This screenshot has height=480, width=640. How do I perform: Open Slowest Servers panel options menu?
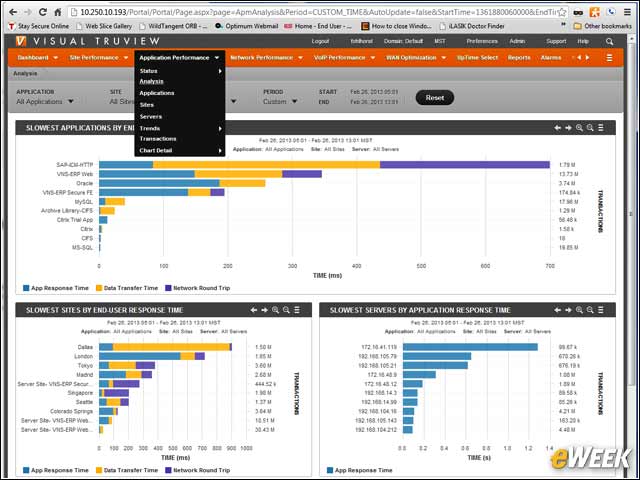pos(601,310)
